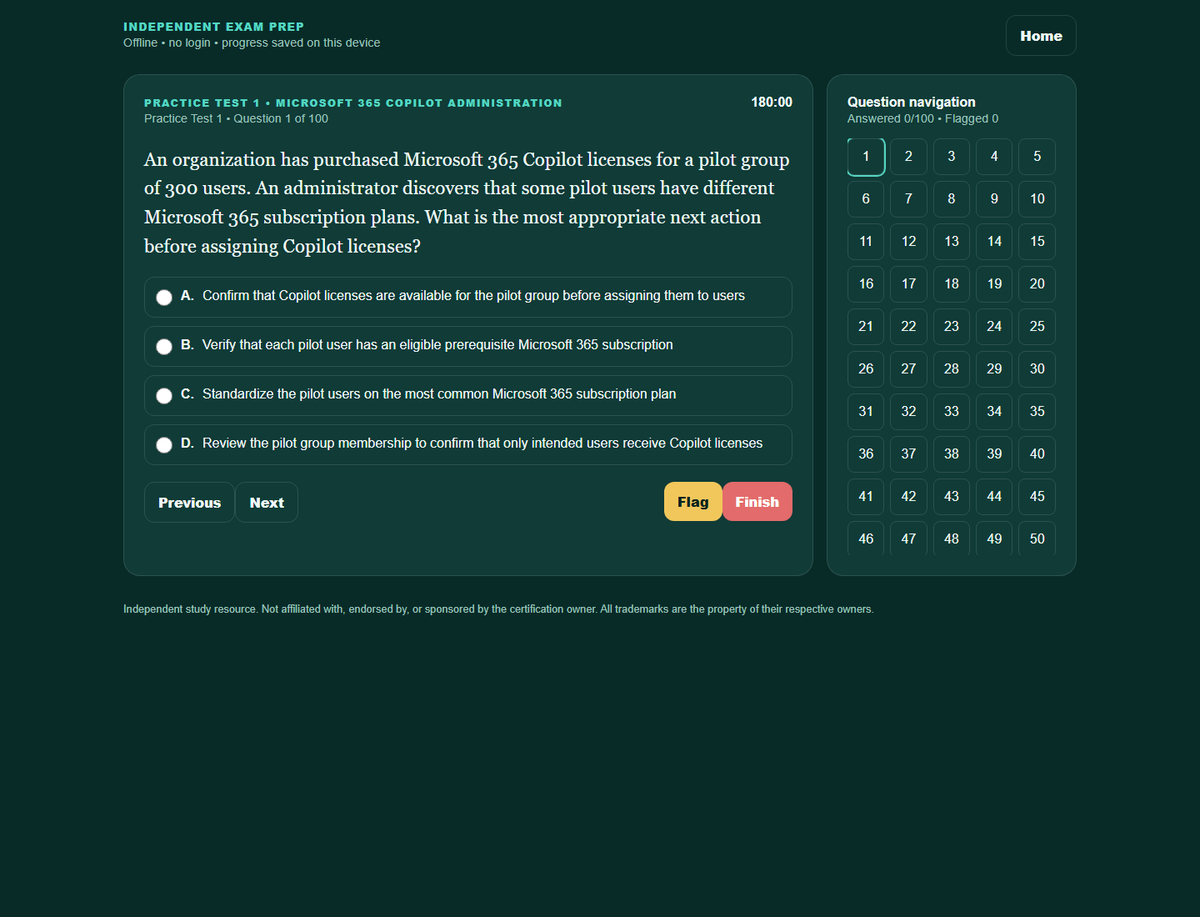Navigate to question 43
The image size is (1200, 917).
click(951, 496)
